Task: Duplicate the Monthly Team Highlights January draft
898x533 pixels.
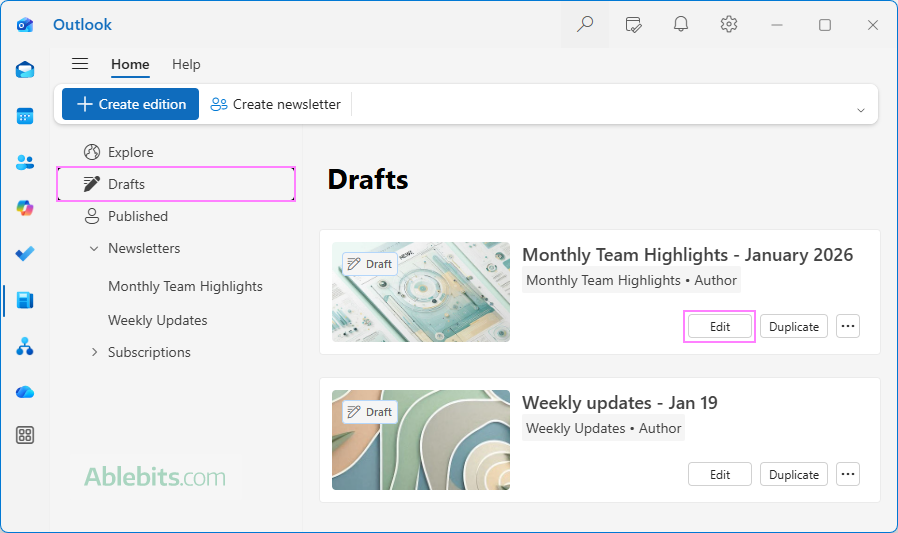Action: click(794, 326)
